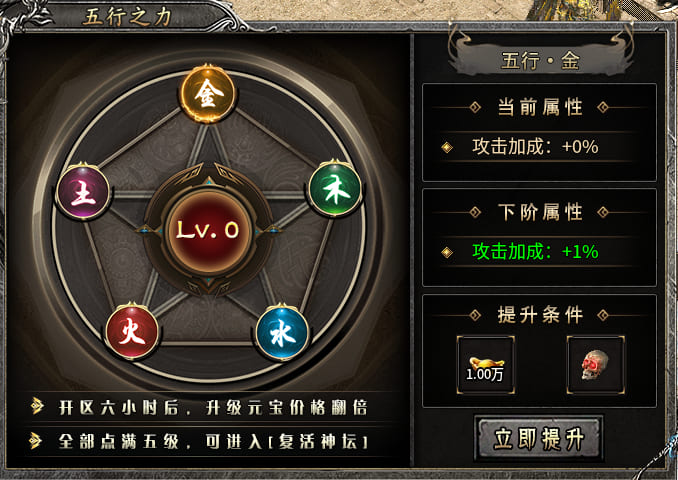Click the central Lv.0 level orb

pos(208,230)
